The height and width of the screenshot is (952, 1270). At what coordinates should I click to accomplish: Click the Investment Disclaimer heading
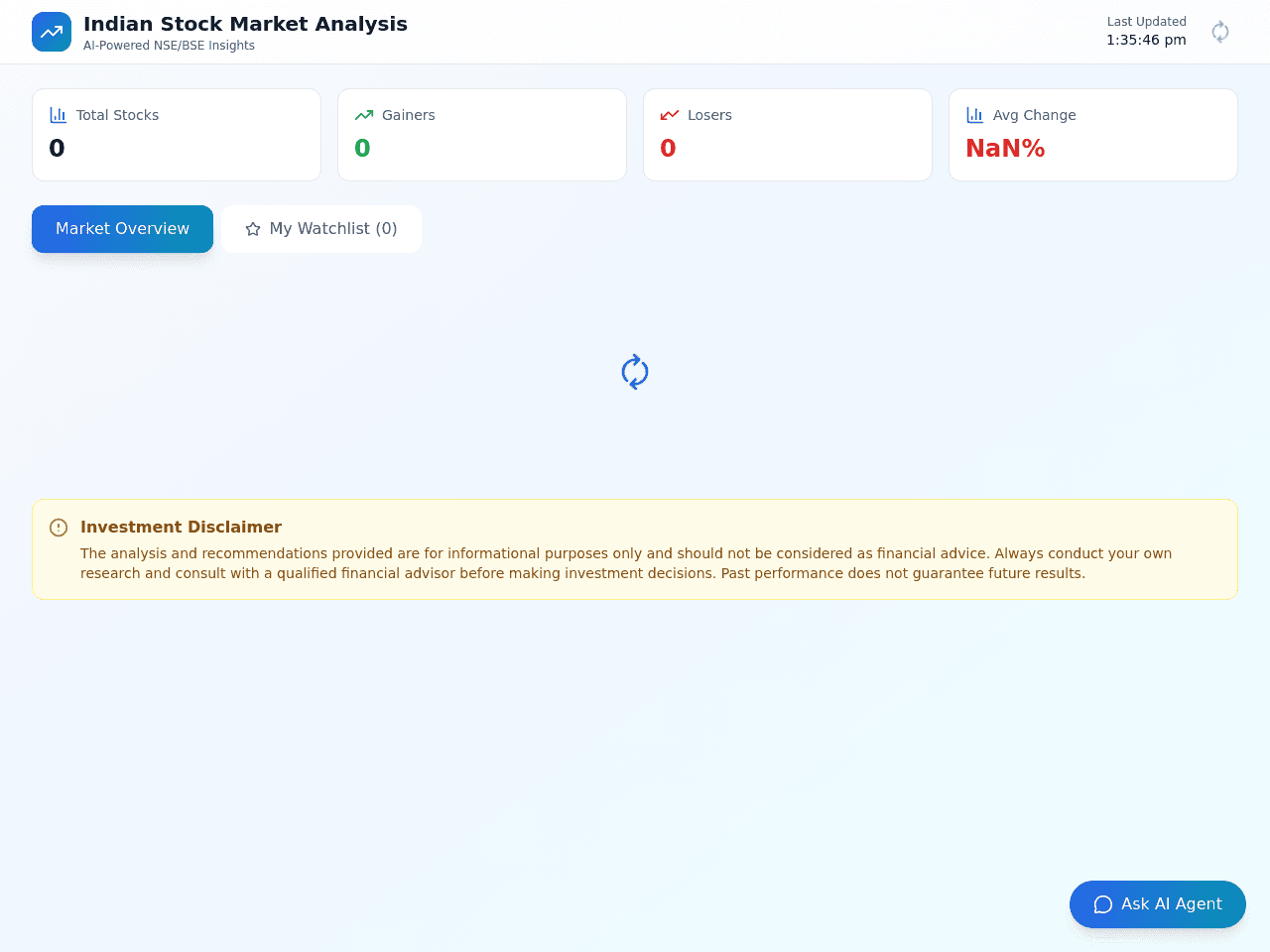coord(181,528)
